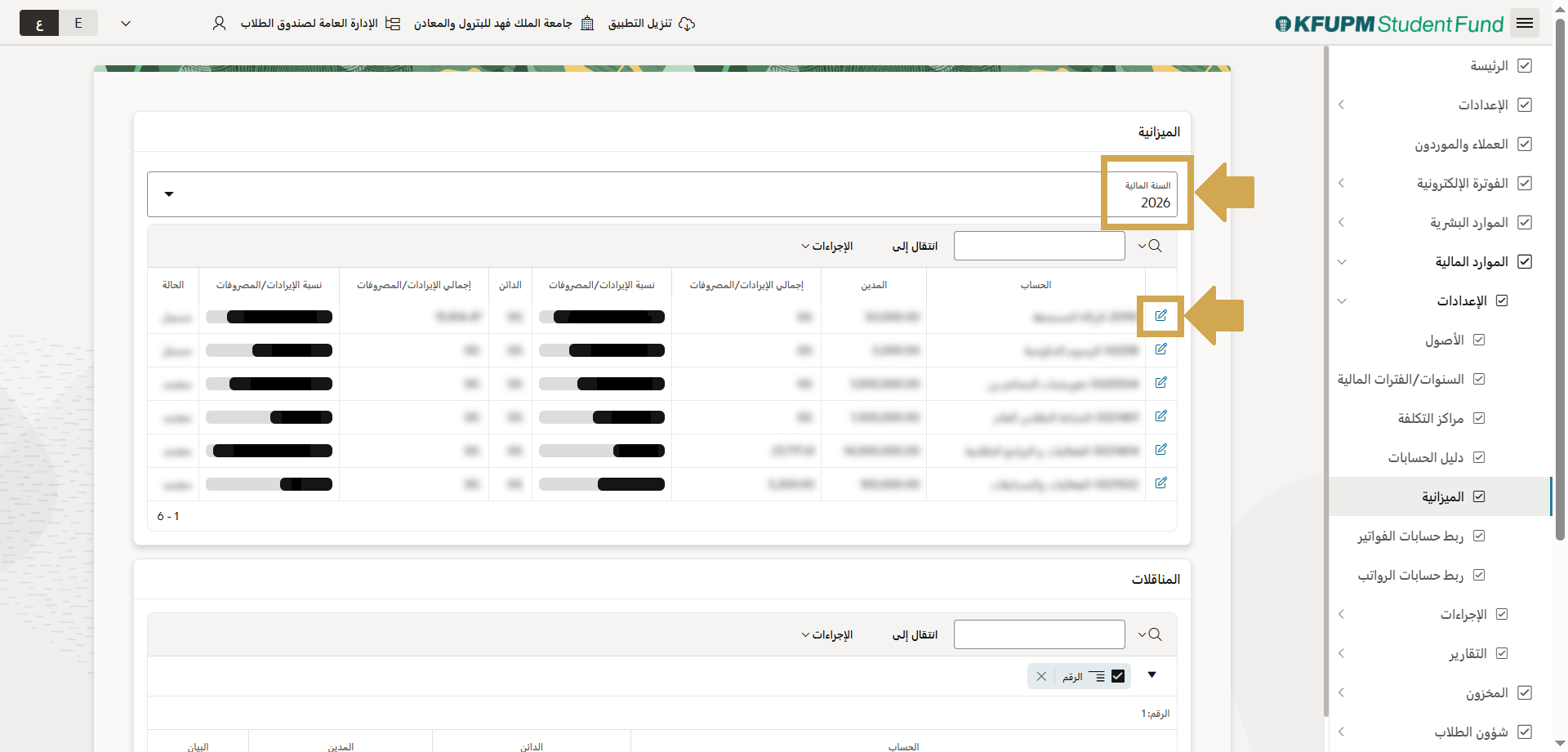
Task: Click the search input field in المناقلات toolbar
Action: tap(1040, 634)
